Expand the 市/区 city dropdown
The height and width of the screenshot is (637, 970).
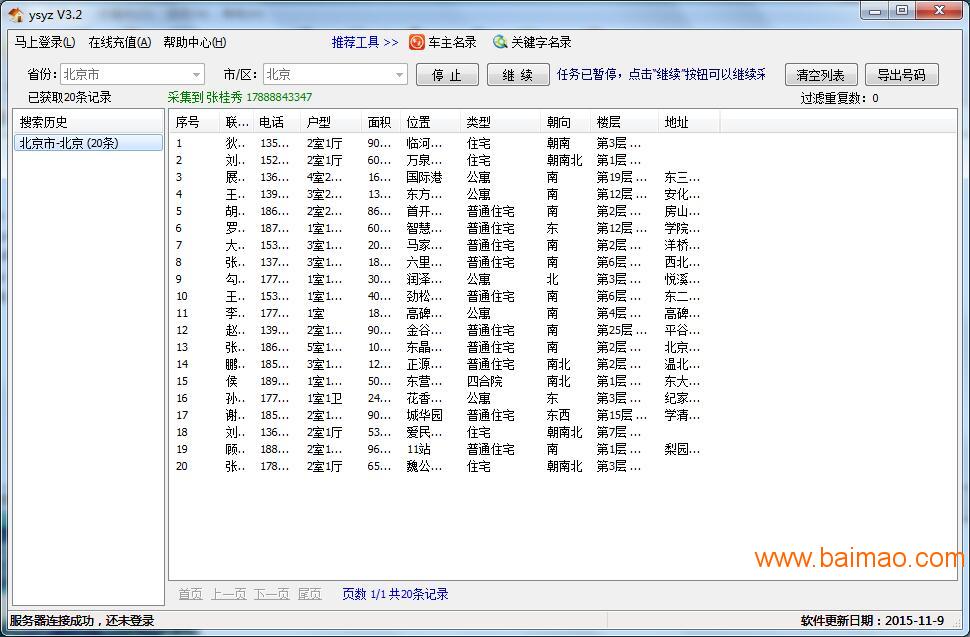point(399,75)
